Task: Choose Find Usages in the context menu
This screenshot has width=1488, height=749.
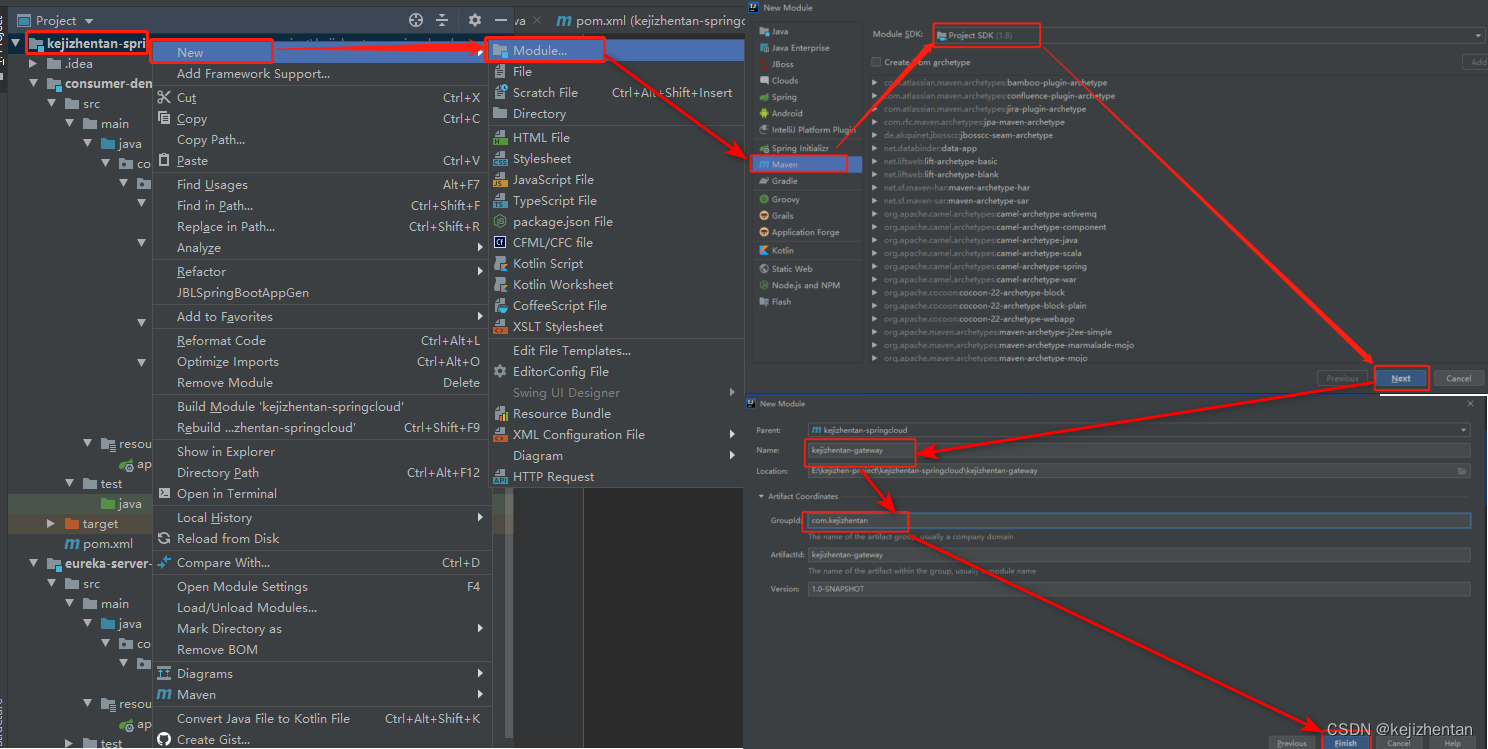Action: pos(212,184)
